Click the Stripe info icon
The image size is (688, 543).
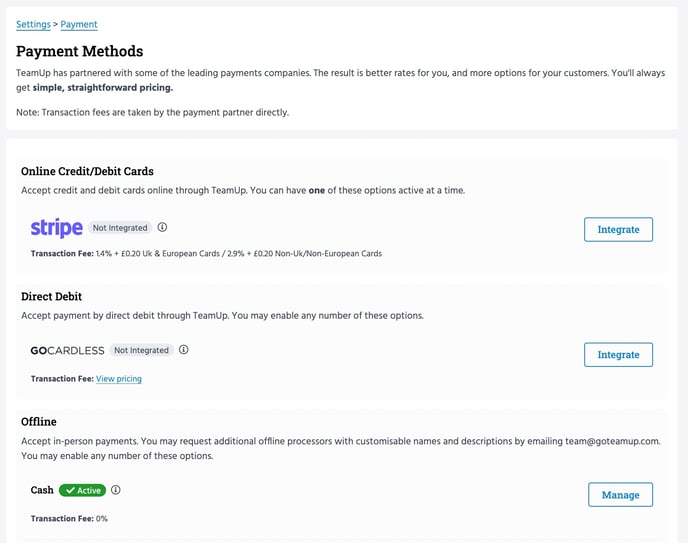162,228
